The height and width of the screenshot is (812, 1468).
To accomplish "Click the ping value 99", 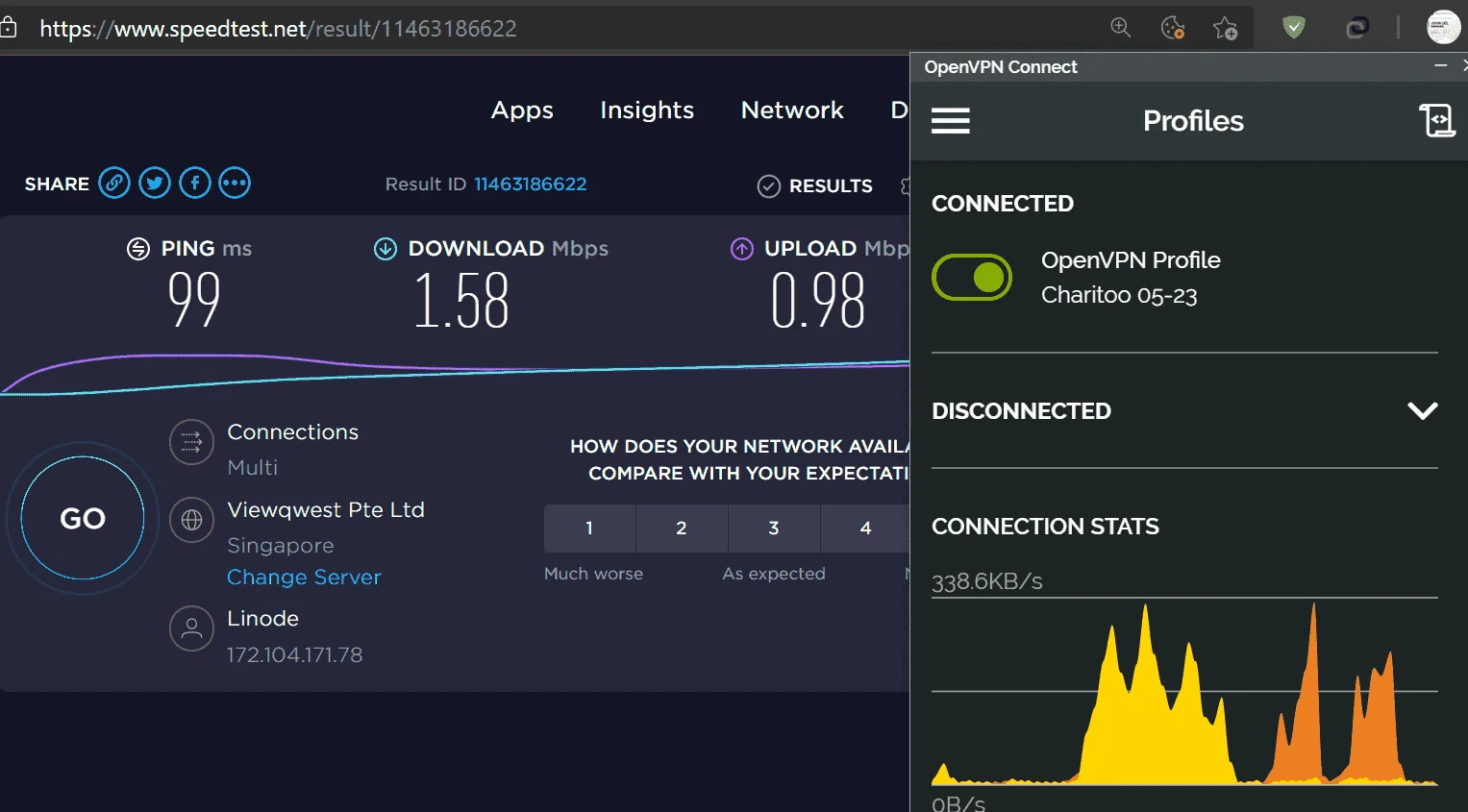I will (x=194, y=300).
